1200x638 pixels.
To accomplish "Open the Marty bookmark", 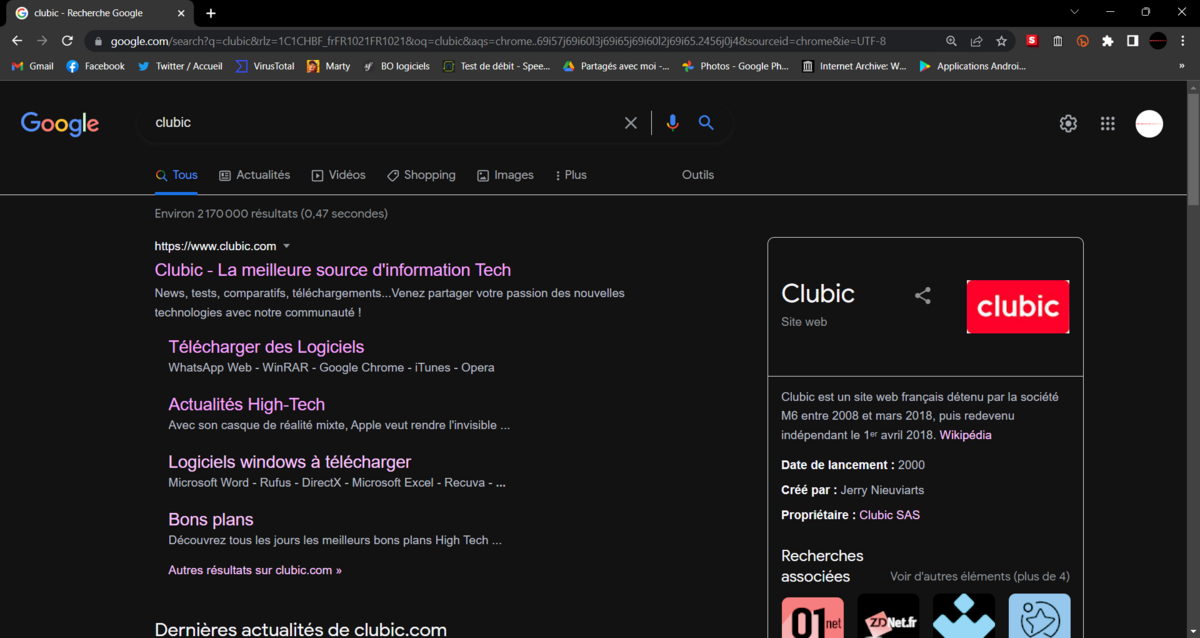I will point(329,66).
